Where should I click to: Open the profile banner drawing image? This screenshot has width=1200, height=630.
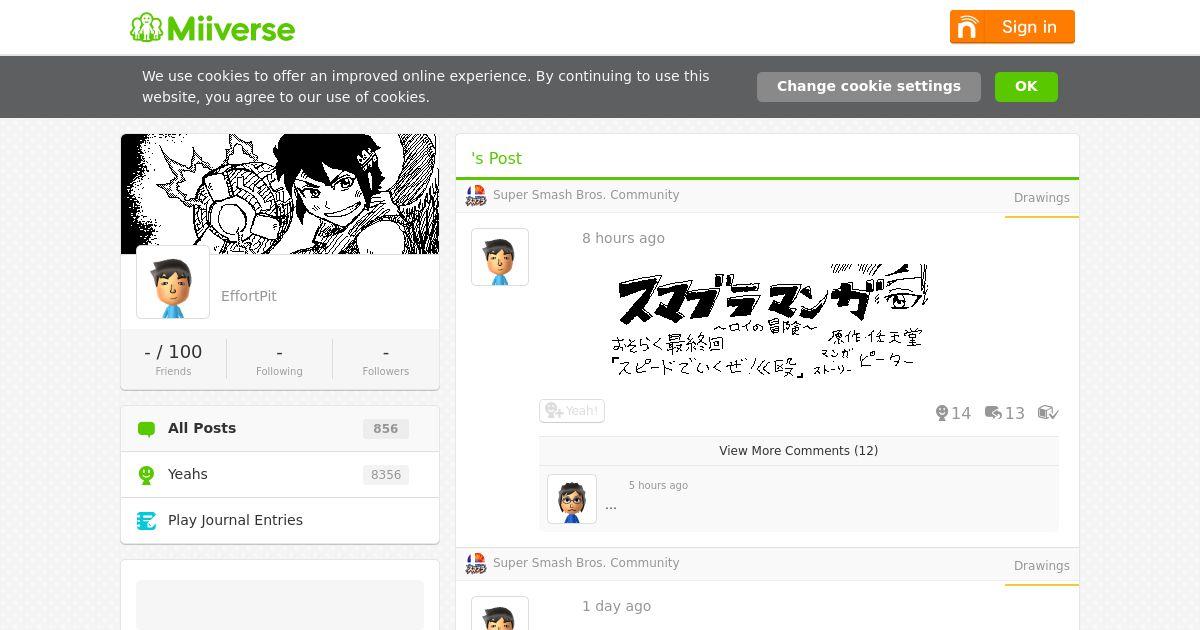coord(280,194)
